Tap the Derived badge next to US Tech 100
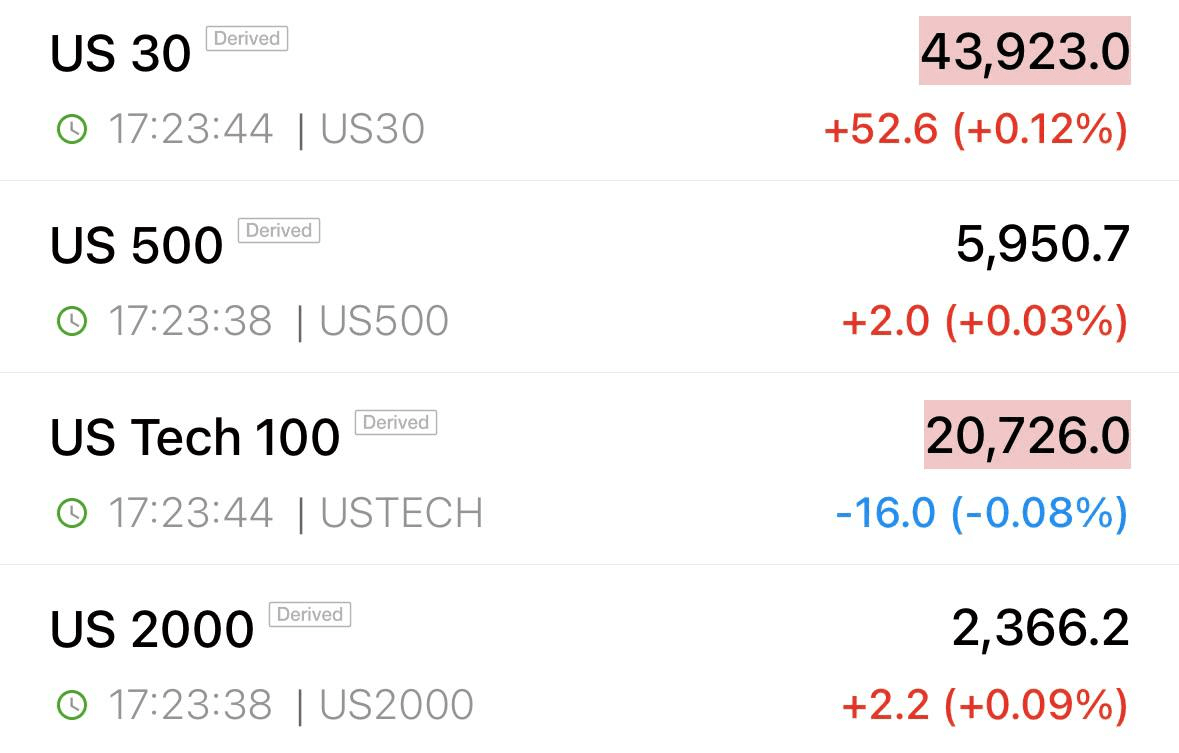 click(x=396, y=422)
